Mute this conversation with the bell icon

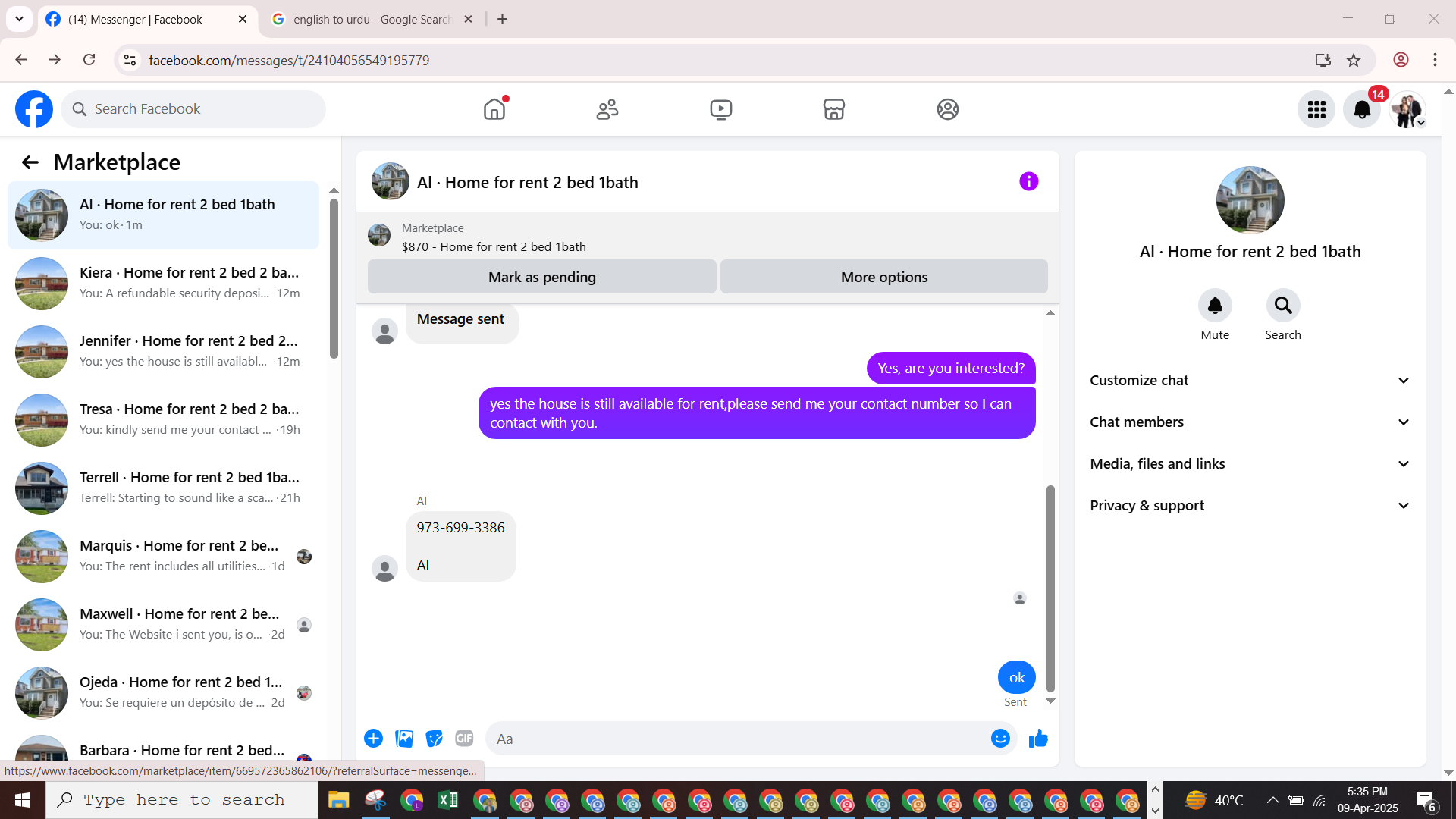pos(1215,306)
